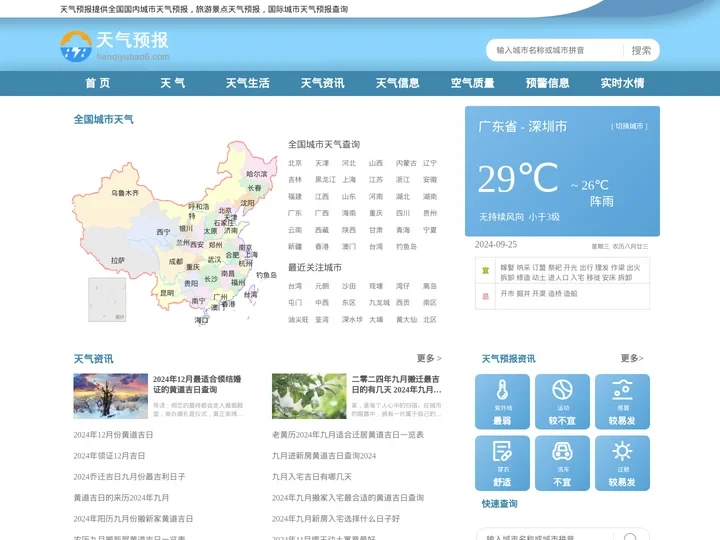
Task: Open the 天气资讯 navigation item
Action: point(322,83)
